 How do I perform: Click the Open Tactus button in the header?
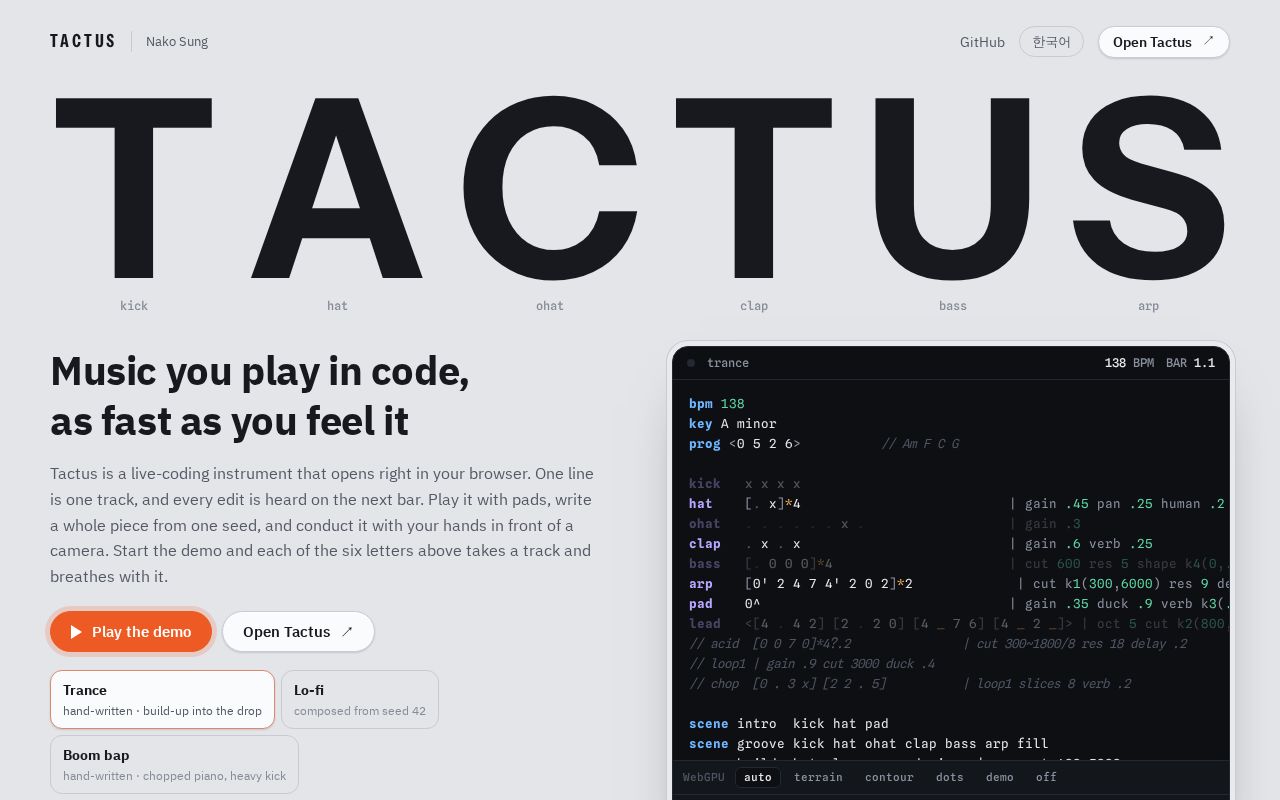pyautogui.click(x=1163, y=42)
